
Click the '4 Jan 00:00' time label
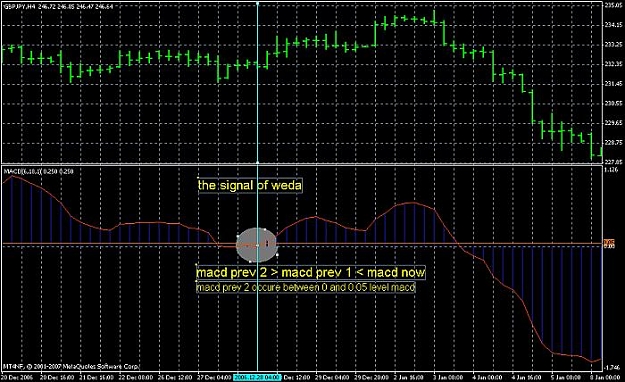click(x=487, y=377)
